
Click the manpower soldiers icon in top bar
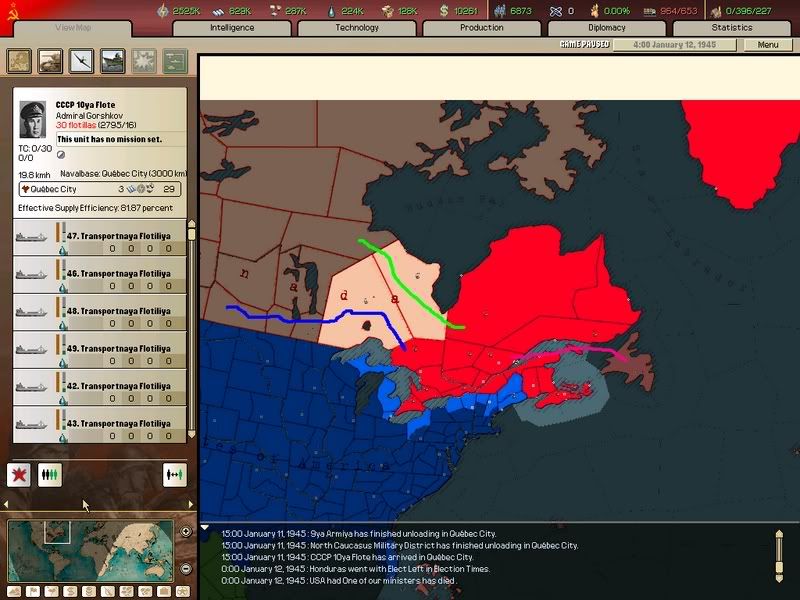(x=500, y=11)
